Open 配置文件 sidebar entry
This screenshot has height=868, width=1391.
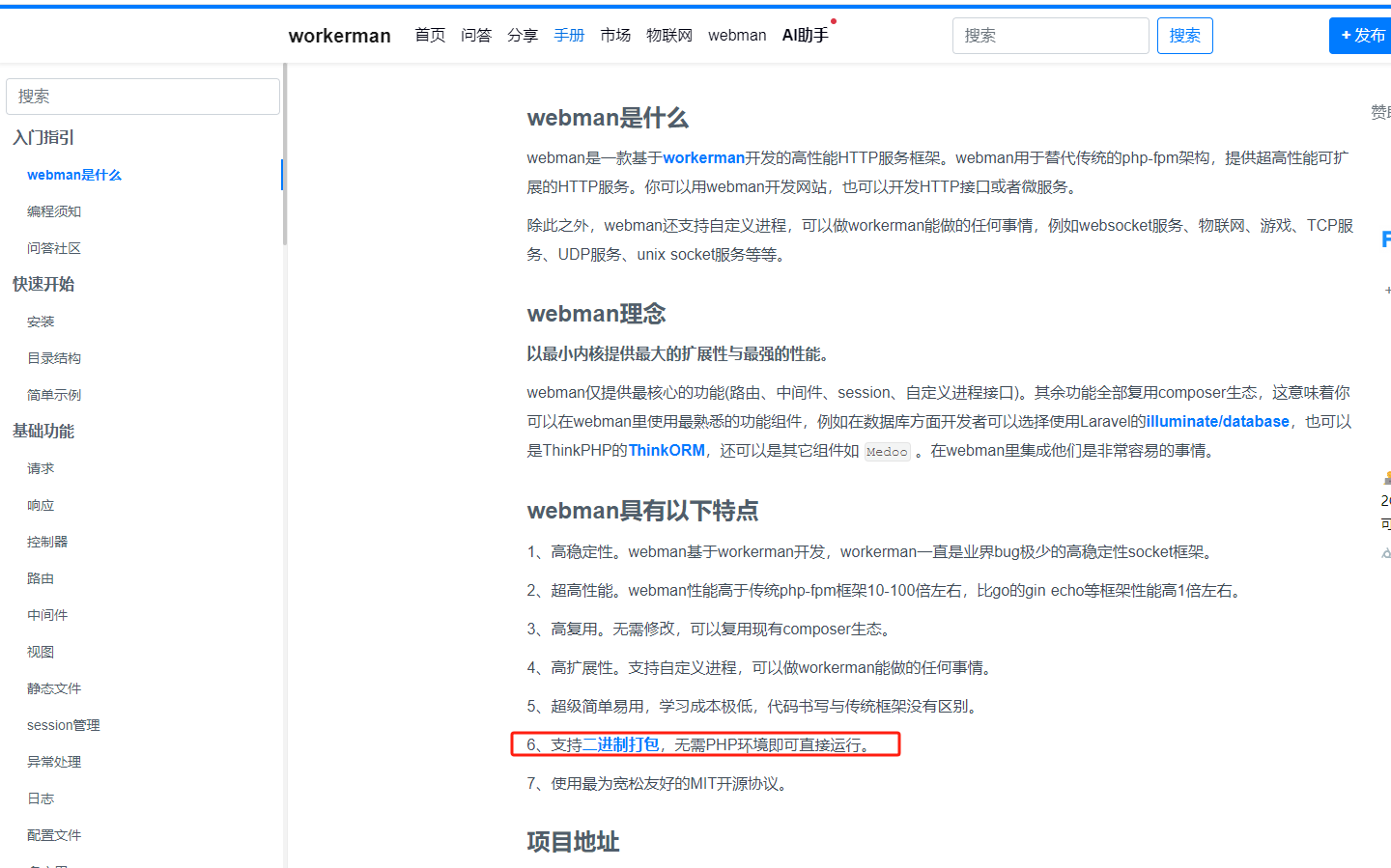(54, 835)
